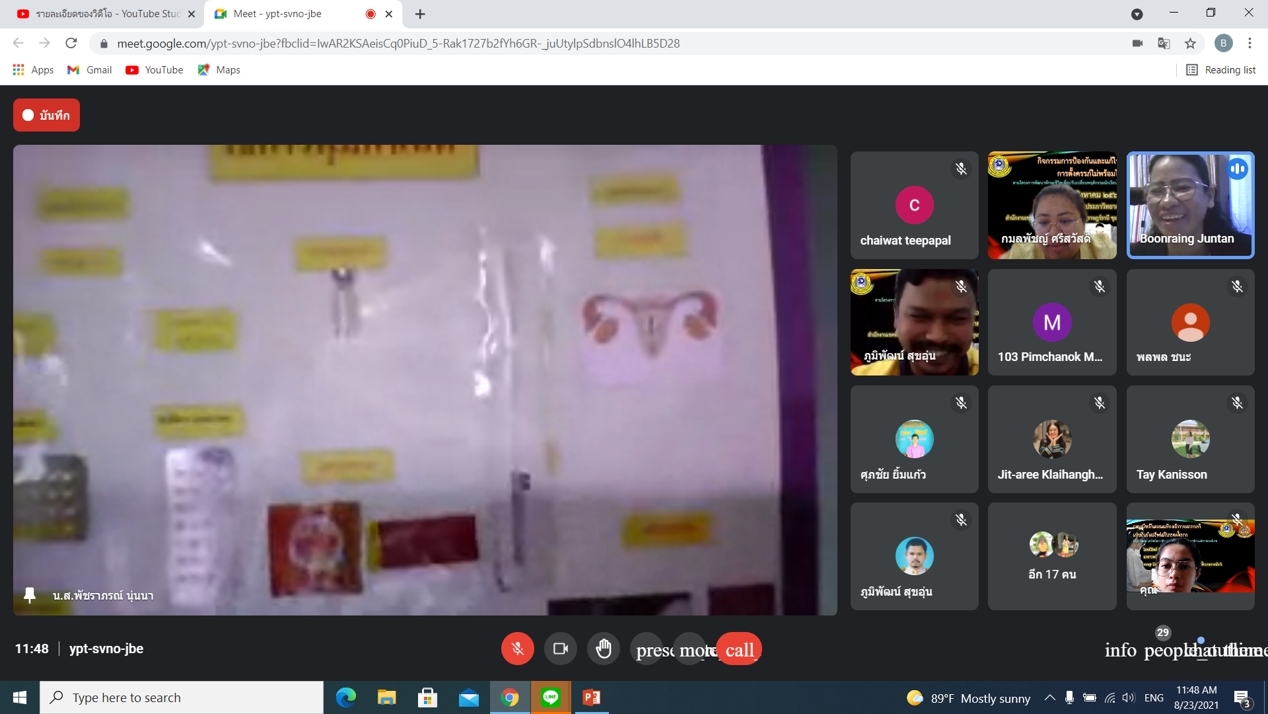Open a new browser tab
The image size is (1268, 714).
(420, 14)
